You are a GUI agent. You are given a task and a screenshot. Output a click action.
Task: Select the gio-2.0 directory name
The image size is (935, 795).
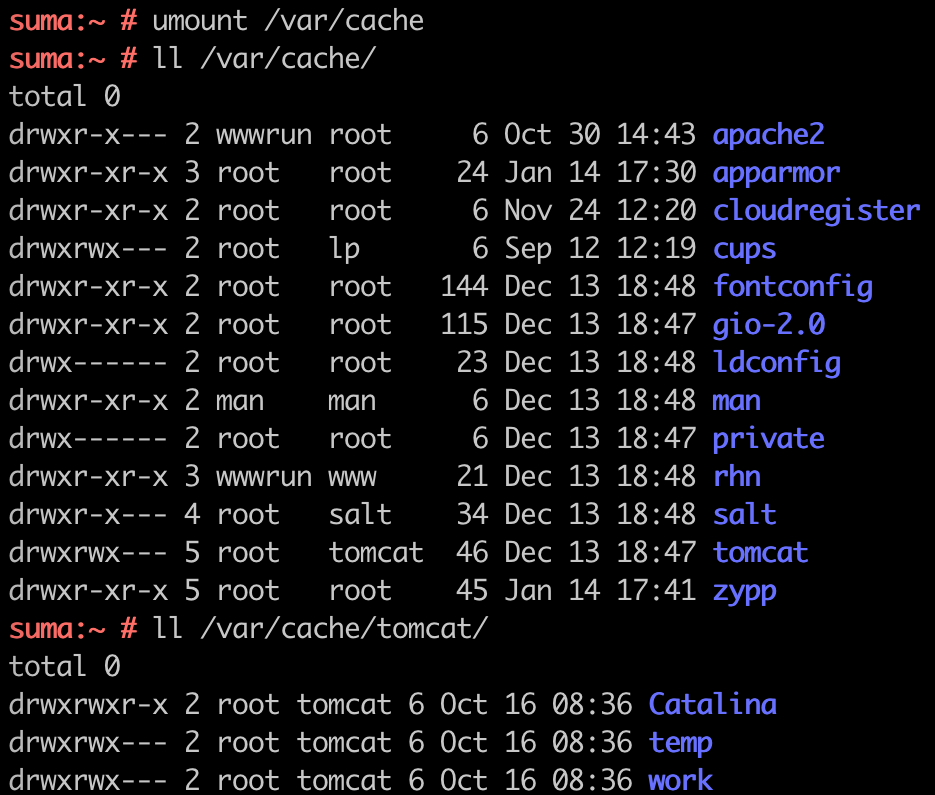[x=768, y=325]
